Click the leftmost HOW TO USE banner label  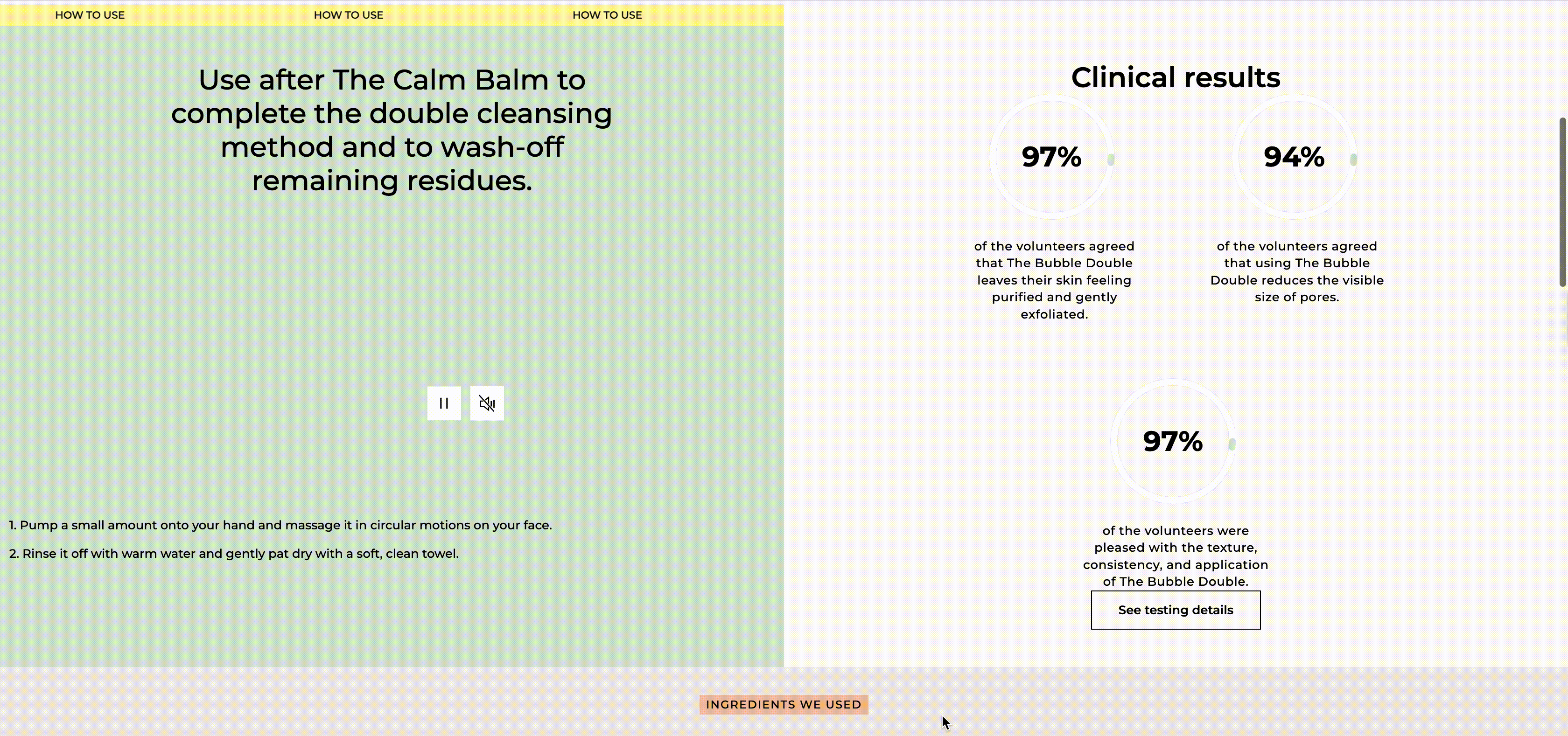pyautogui.click(x=90, y=15)
